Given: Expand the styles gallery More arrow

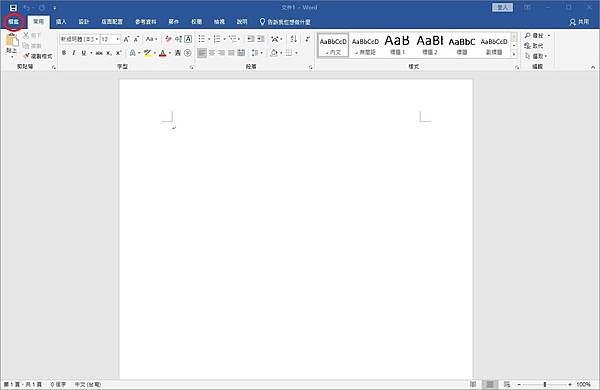Looking at the screenshot, I should coord(514,54).
